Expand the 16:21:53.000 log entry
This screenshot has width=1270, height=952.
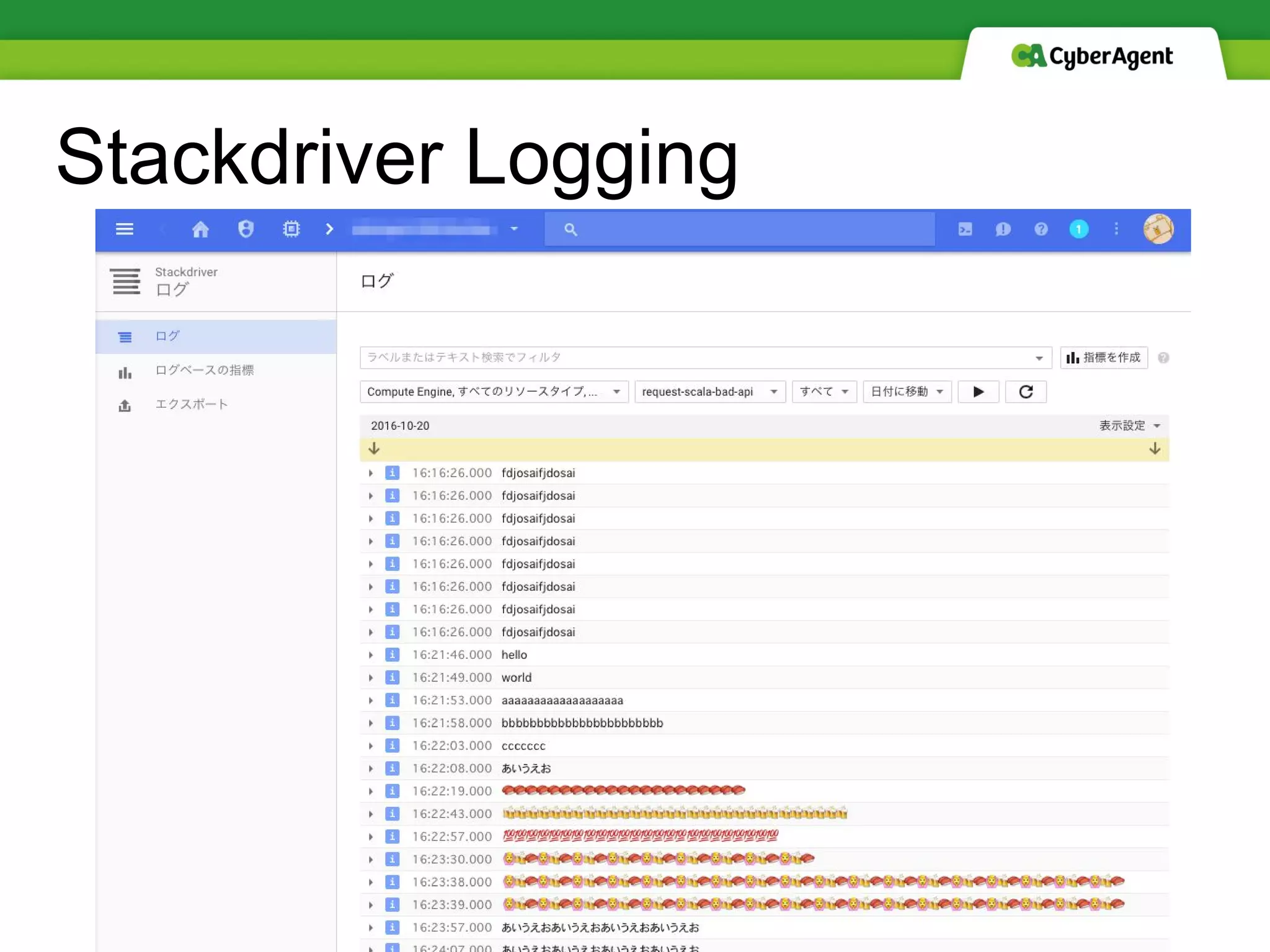click(x=371, y=700)
